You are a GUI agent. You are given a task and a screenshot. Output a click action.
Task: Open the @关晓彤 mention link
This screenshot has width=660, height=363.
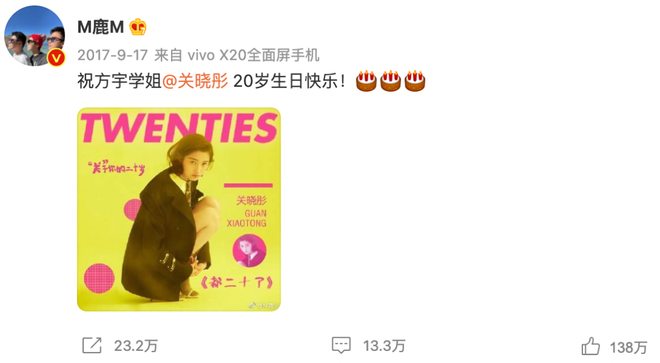[x=195, y=81]
